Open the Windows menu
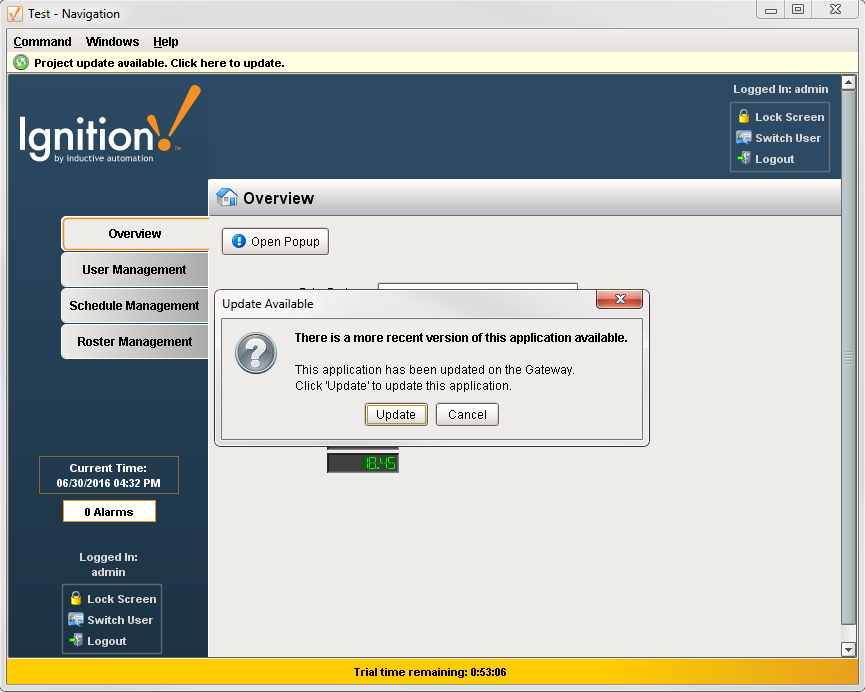 click(112, 42)
